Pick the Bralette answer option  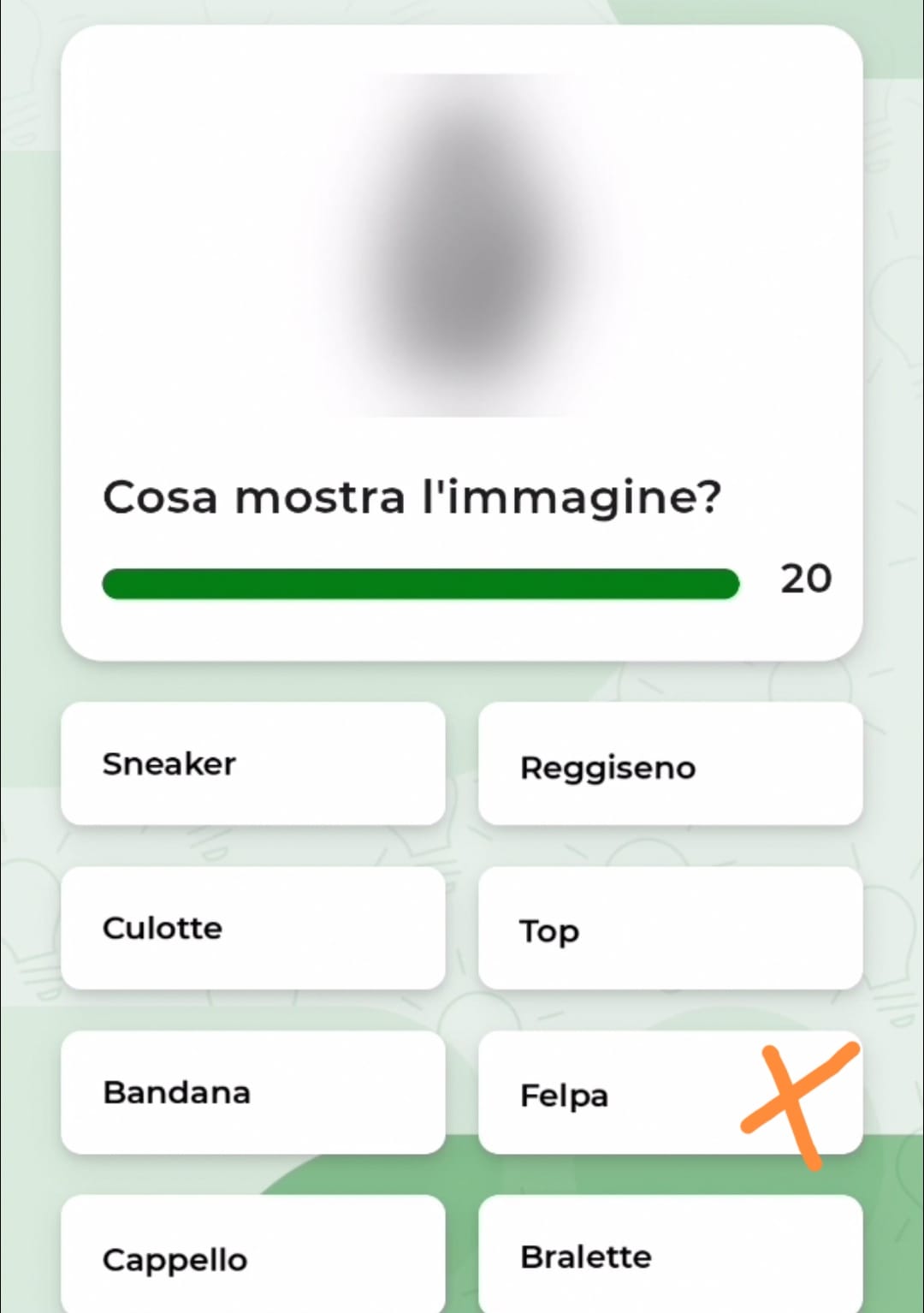coord(670,1255)
